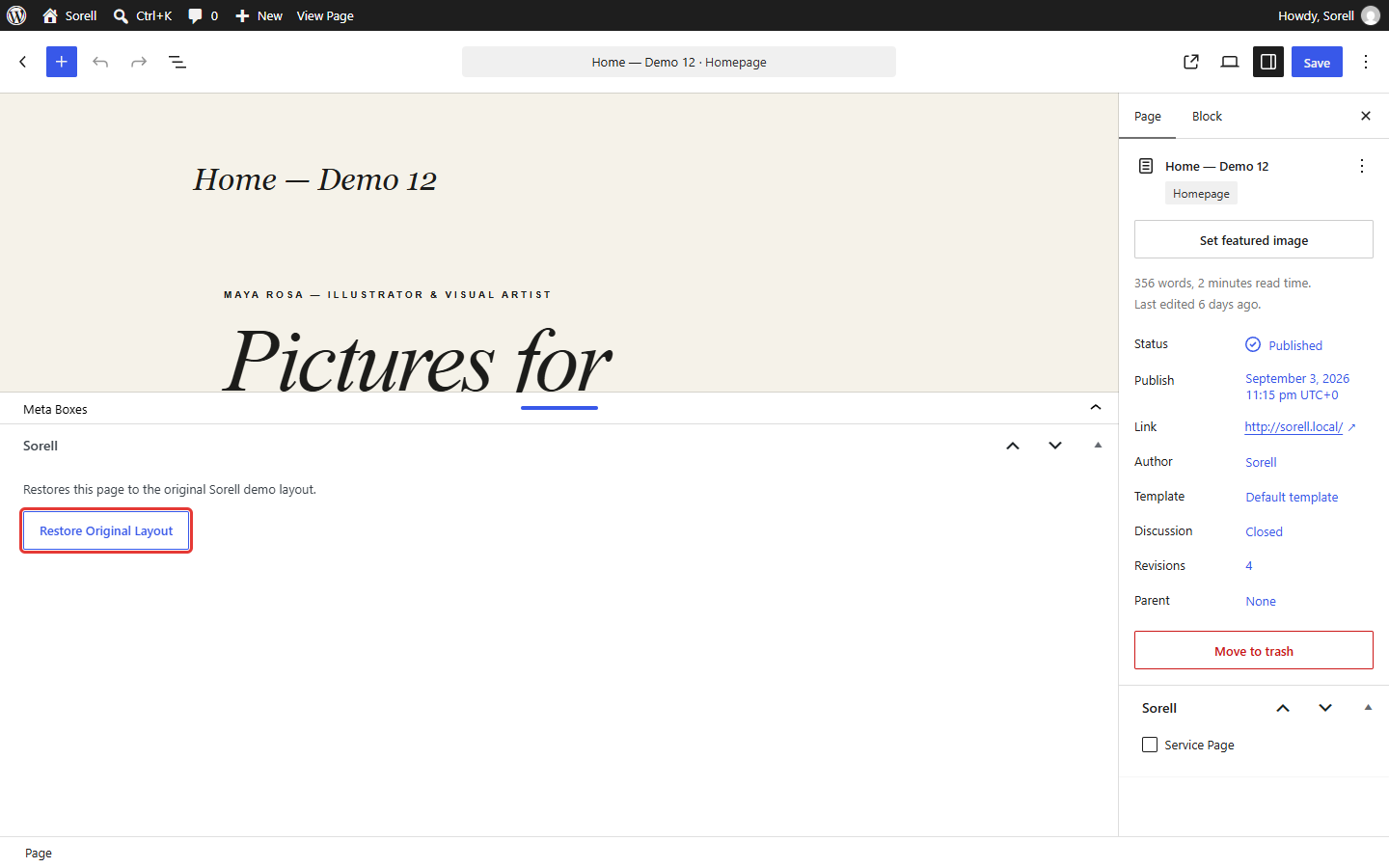Screen dimensions: 1389x868
Task: Click the user avatar next to Howdy, Sorell
Action: pos(1371,15)
